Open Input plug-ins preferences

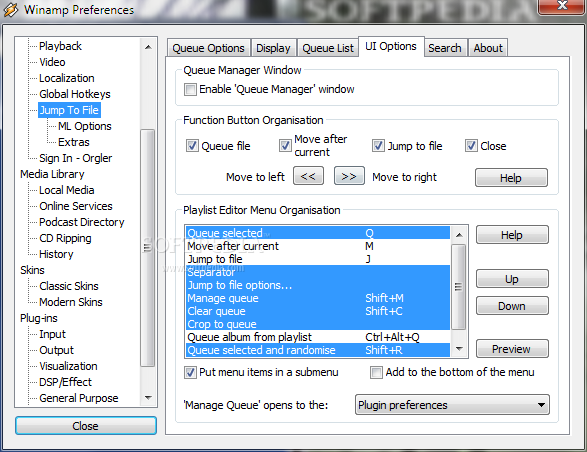click(52, 334)
